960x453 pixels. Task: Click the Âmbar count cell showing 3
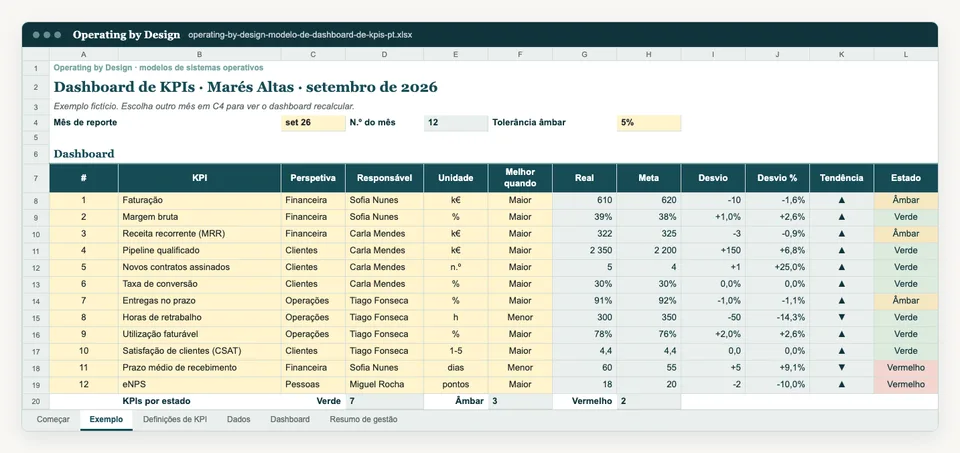pyautogui.click(x=520, y=402)
